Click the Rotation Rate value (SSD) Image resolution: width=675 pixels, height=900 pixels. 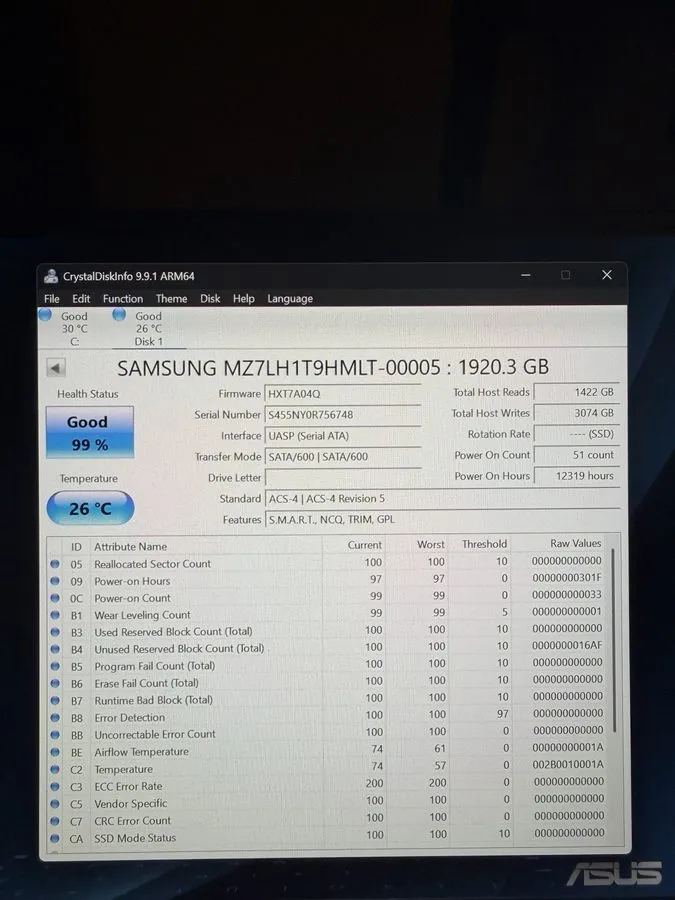tap(576, 434)
